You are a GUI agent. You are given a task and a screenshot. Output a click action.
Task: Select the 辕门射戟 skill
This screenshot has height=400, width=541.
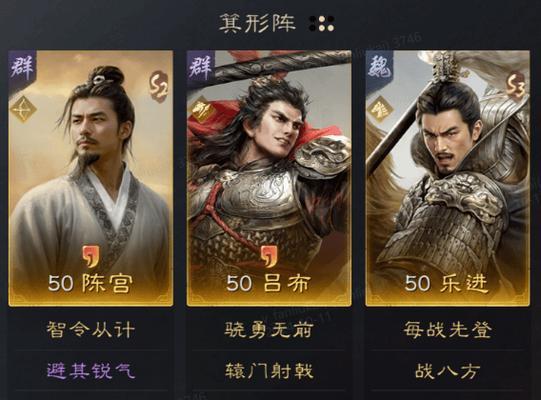(x=269, y=371)
